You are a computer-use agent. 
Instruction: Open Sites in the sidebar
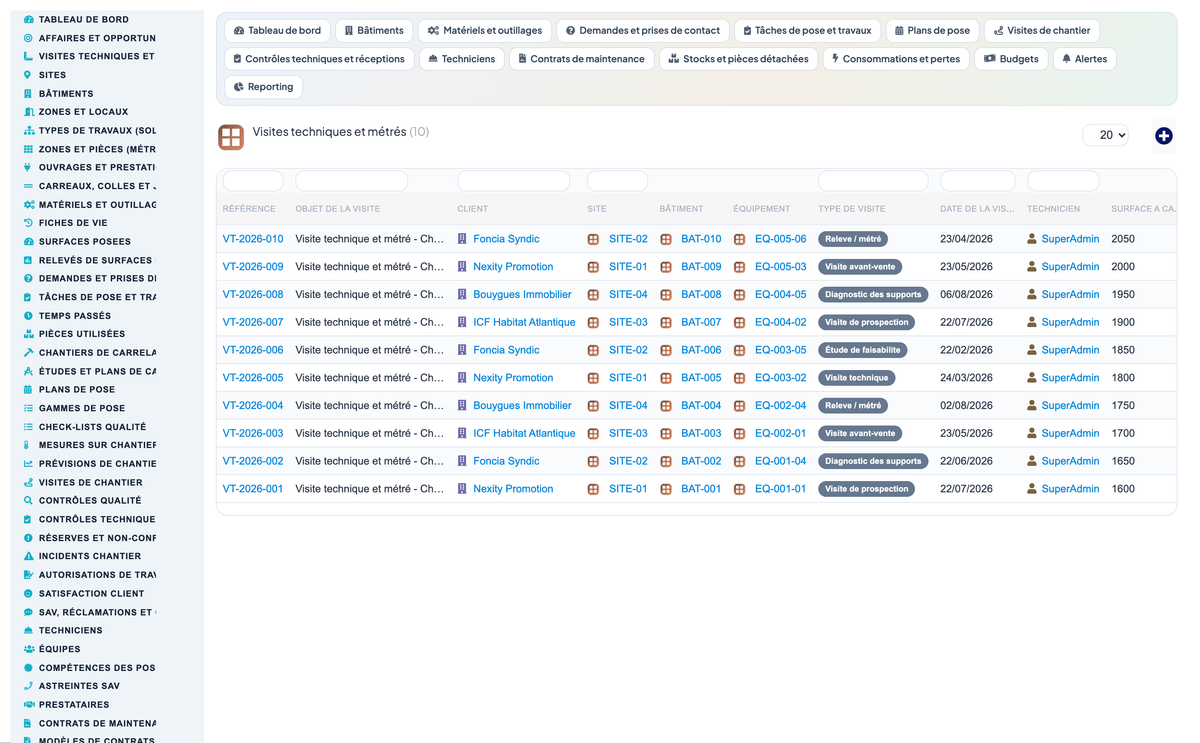[x=52, y=75]
